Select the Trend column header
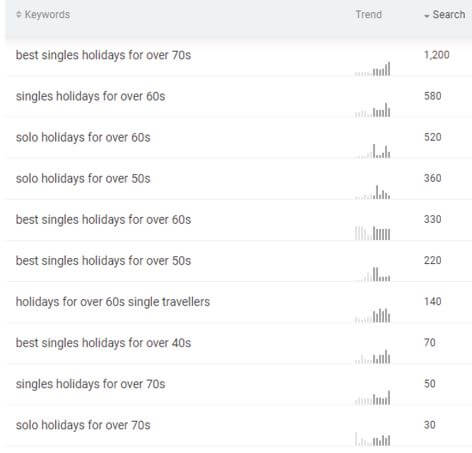 [368, 15]
